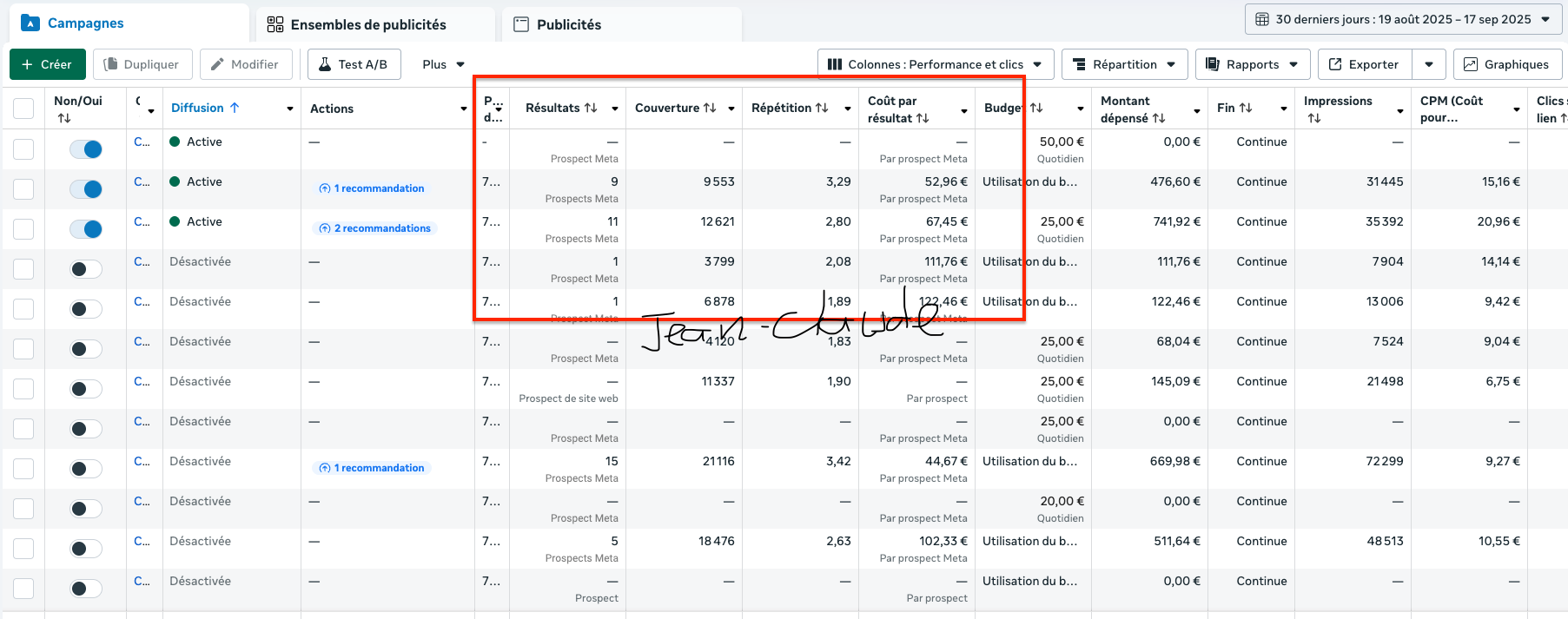Sort by the Budget column
This screenshot has height=619, width=1568.
click(x=1013, y=108)
